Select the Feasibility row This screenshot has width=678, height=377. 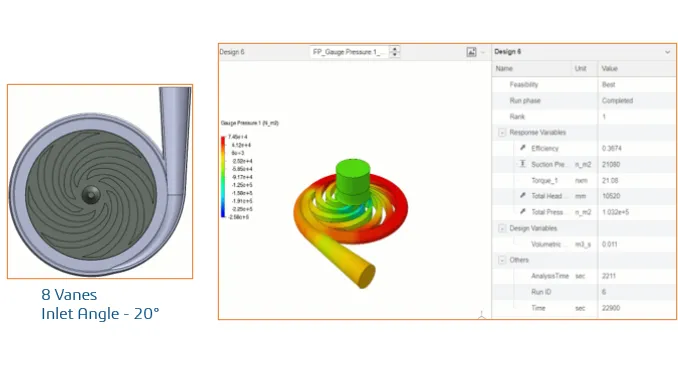coord(584,85)
